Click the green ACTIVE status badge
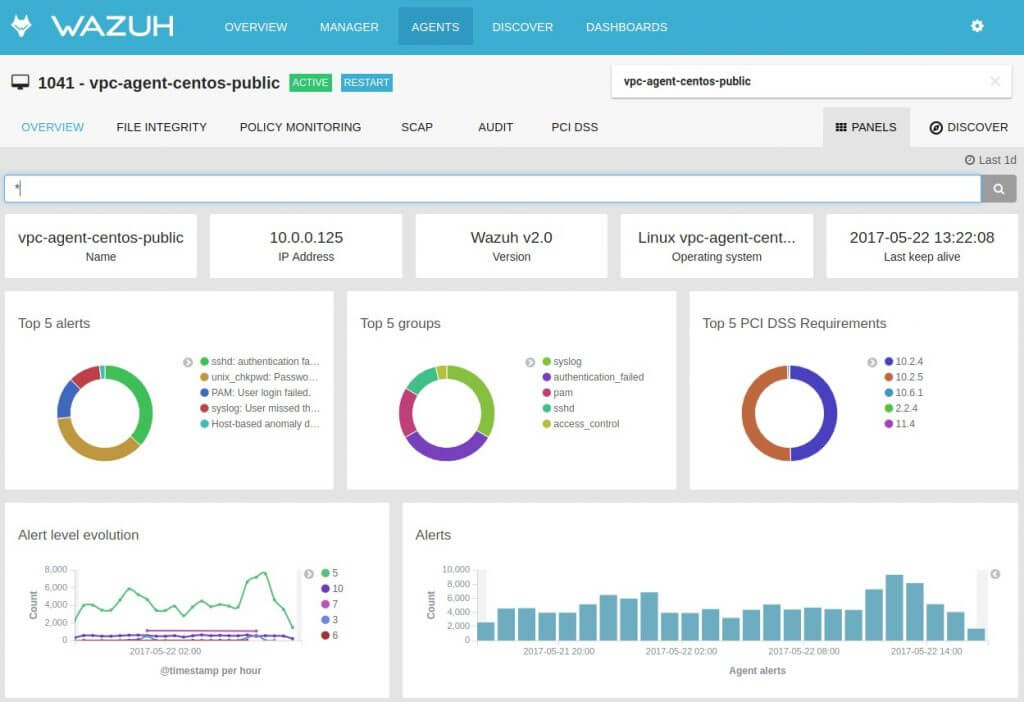 310,83
